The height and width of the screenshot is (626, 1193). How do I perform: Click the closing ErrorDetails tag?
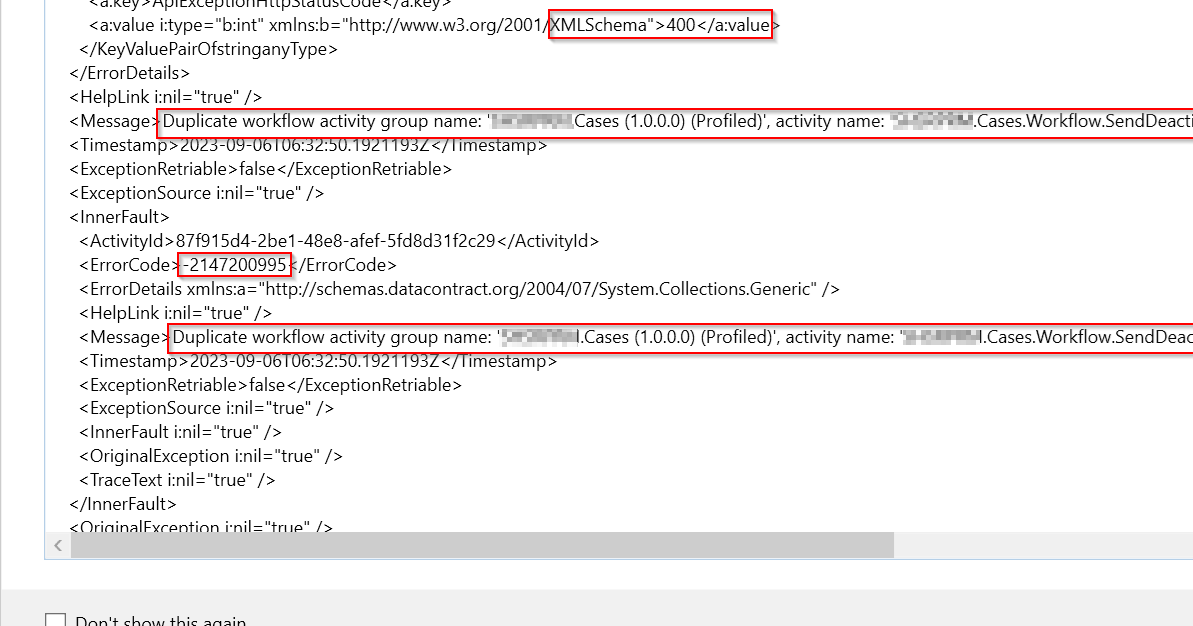pos(129,73)
